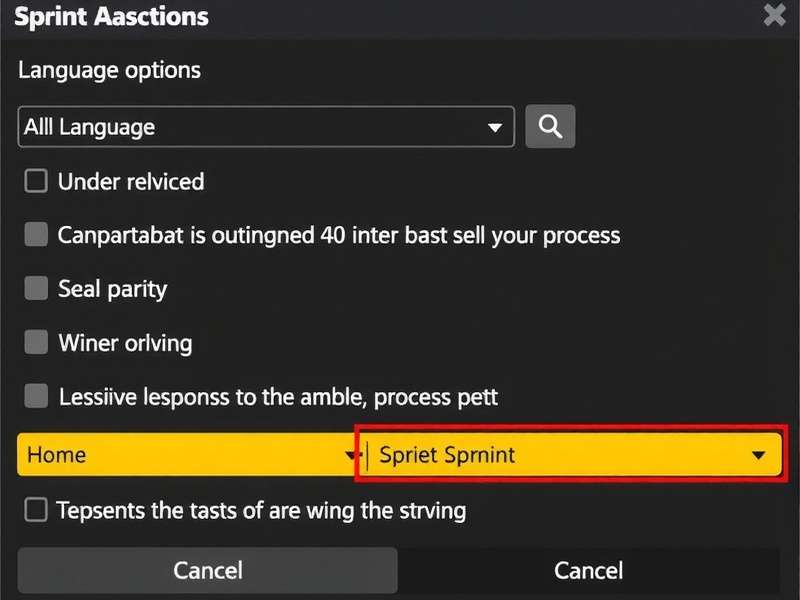Toggle Lessiive lesponss to the amble checkbox
The image size is (800, 600).
(36, 396)
